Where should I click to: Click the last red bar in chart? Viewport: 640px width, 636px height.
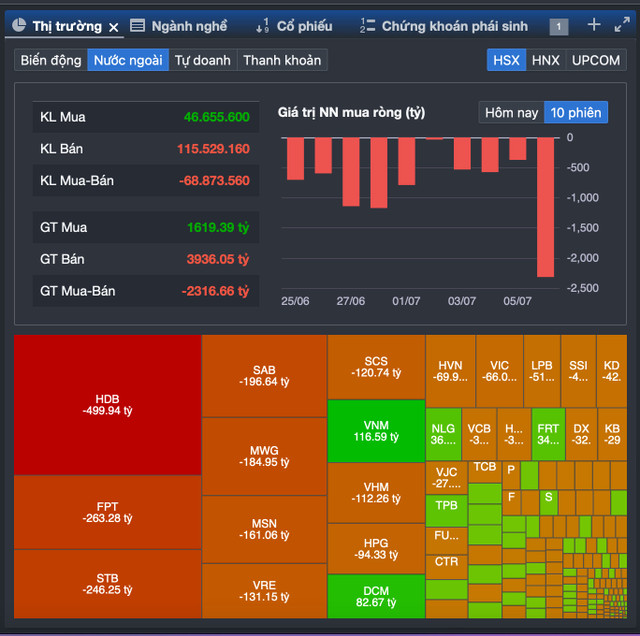tap(545, 206)
